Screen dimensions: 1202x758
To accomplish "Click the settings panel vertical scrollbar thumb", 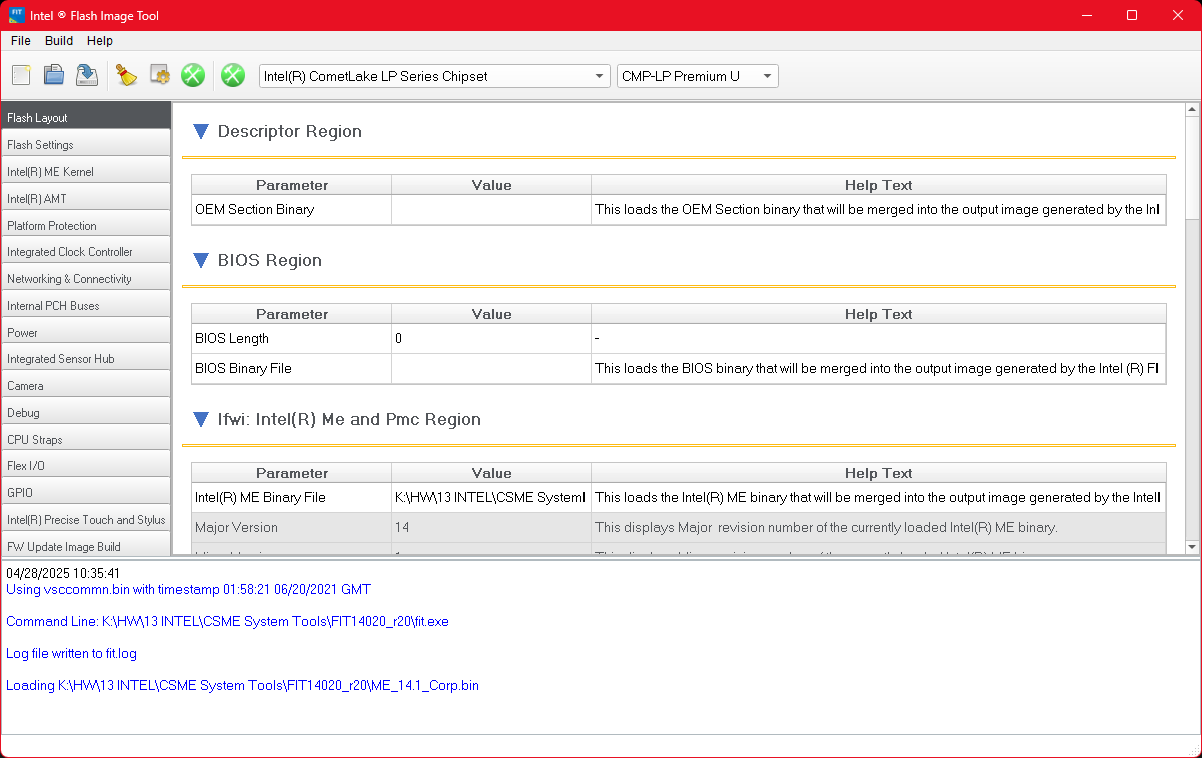I will point(1191,167).
